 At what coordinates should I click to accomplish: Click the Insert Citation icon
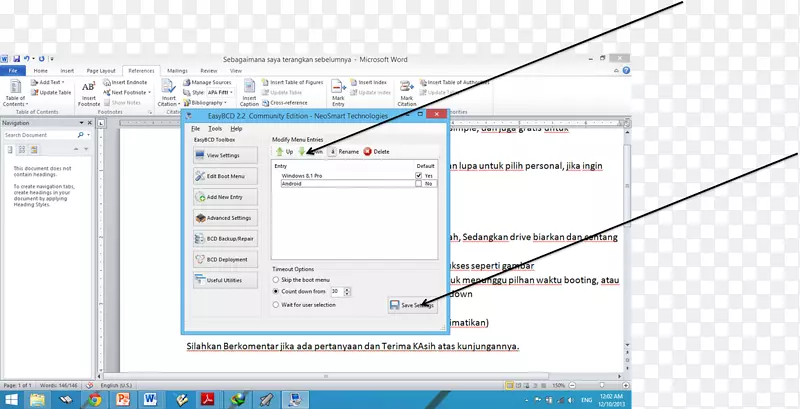point(168,86)
